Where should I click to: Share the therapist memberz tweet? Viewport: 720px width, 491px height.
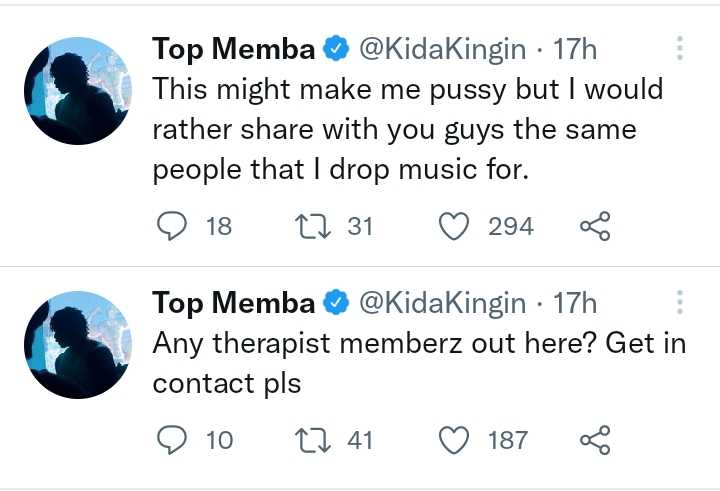(595, 439)
